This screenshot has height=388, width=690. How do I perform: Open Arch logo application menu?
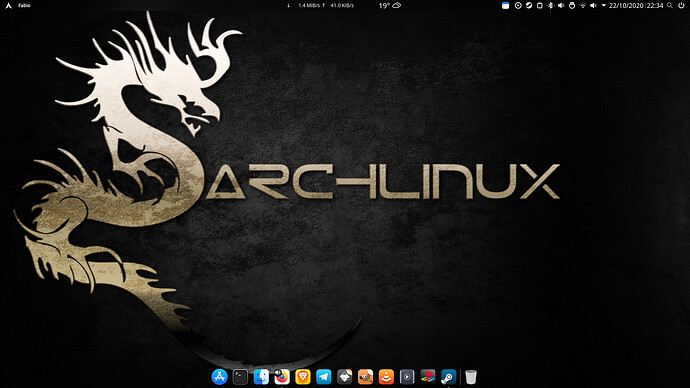[8, 5]
